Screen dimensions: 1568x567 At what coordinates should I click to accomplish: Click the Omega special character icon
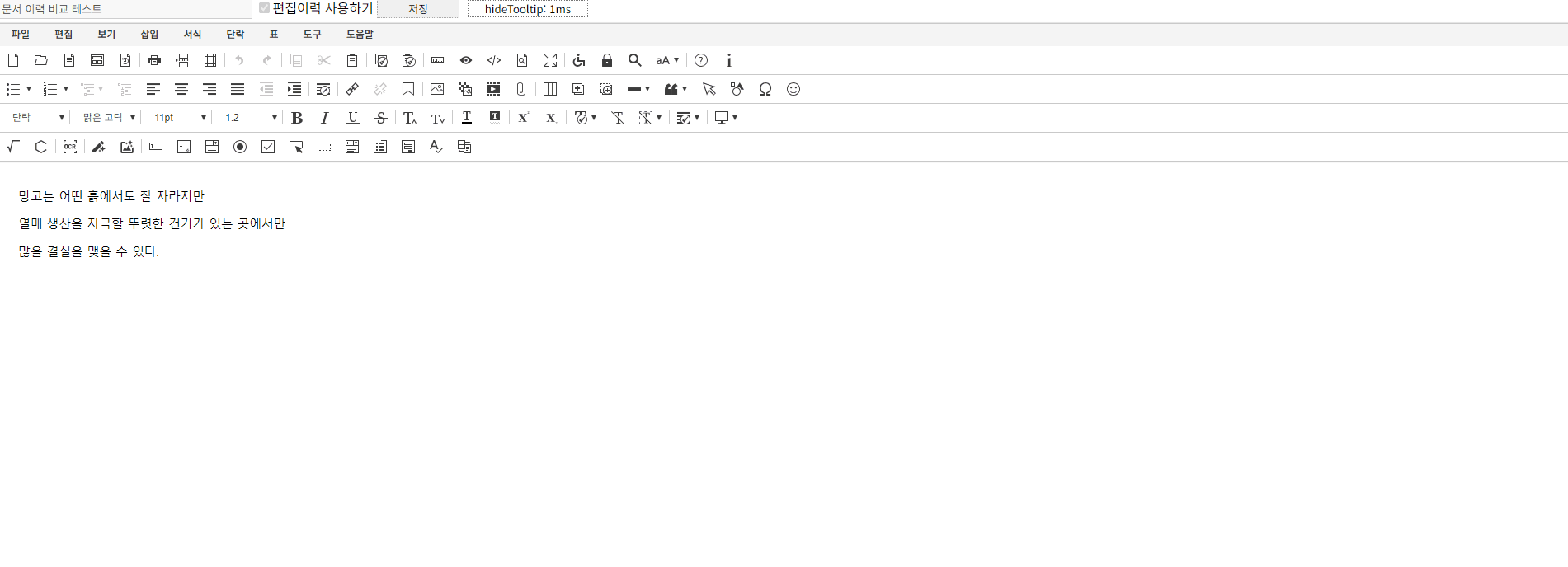(765, 89)
